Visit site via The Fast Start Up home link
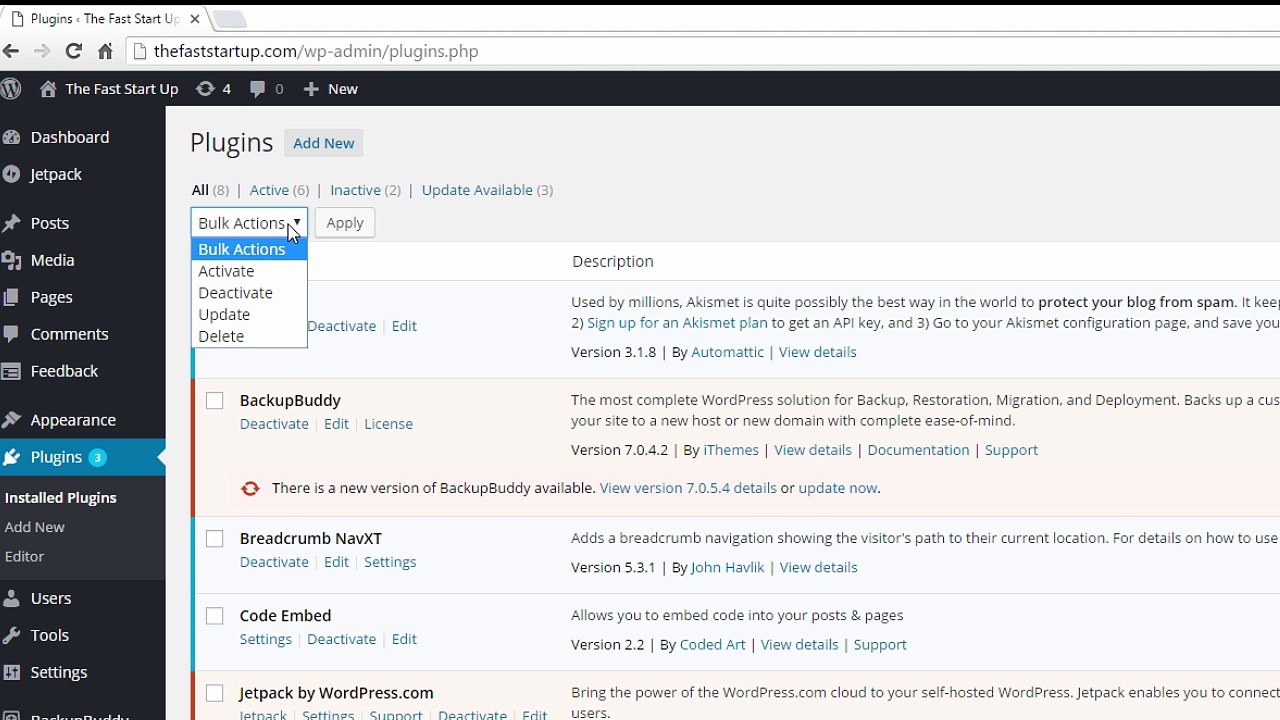This screenshot has width=1280, height=720. [109, 89]
